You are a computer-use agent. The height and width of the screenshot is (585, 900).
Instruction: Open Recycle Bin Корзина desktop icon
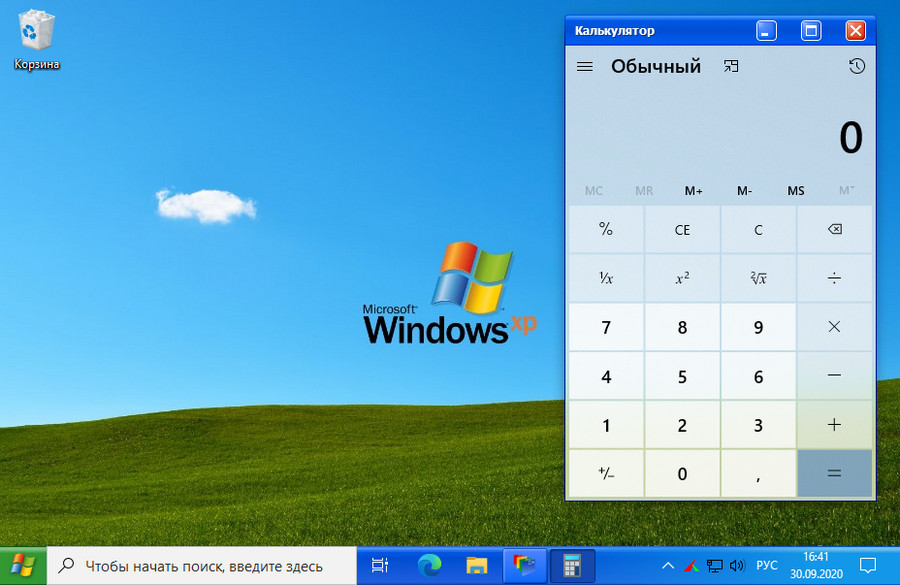click(x=36, y=39)
